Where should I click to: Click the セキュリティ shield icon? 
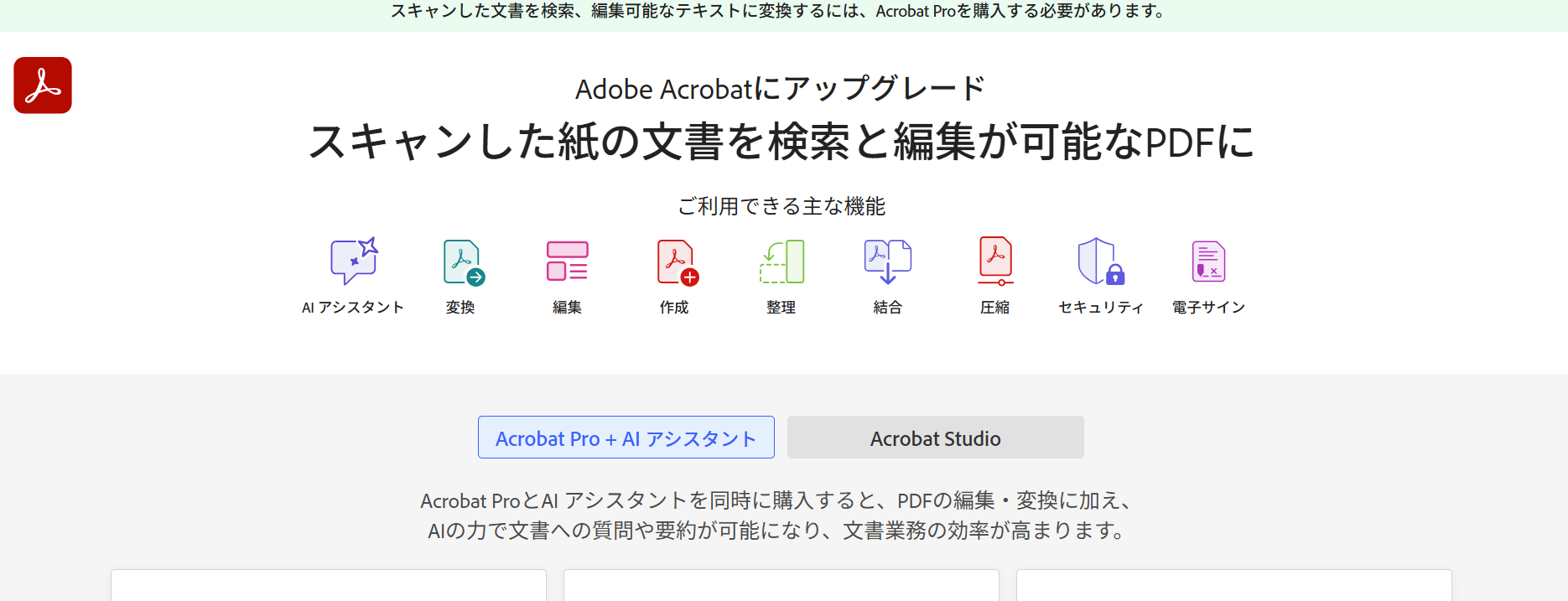[x=1101, y=262]
